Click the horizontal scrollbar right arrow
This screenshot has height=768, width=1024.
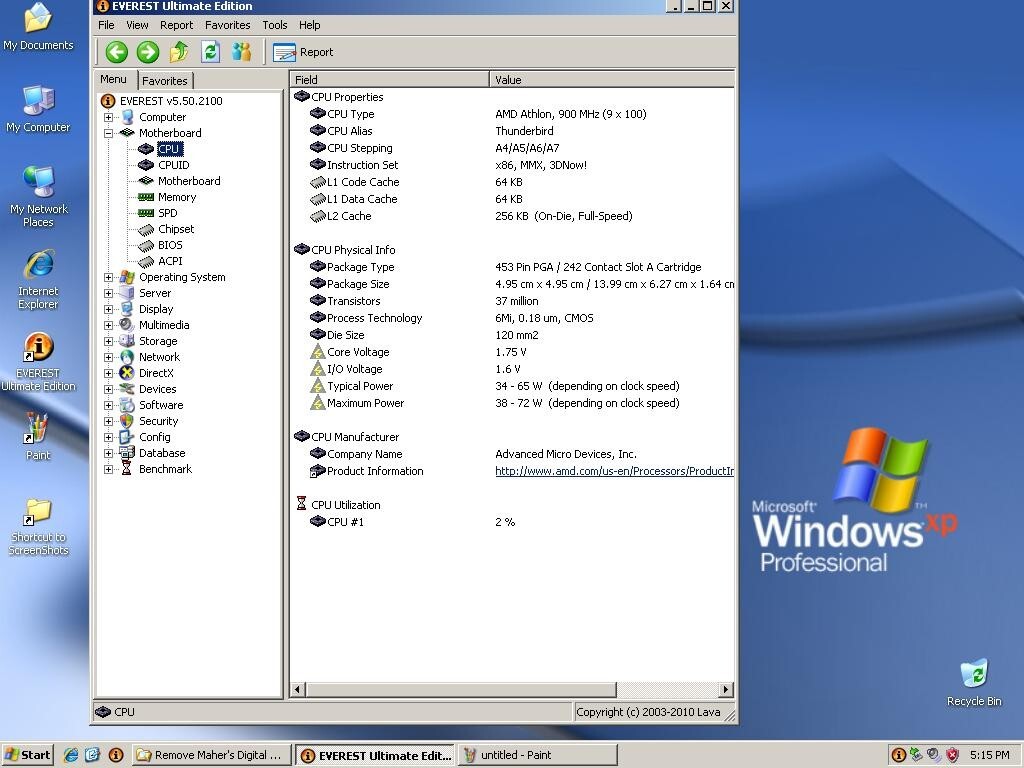coord(726,689)
